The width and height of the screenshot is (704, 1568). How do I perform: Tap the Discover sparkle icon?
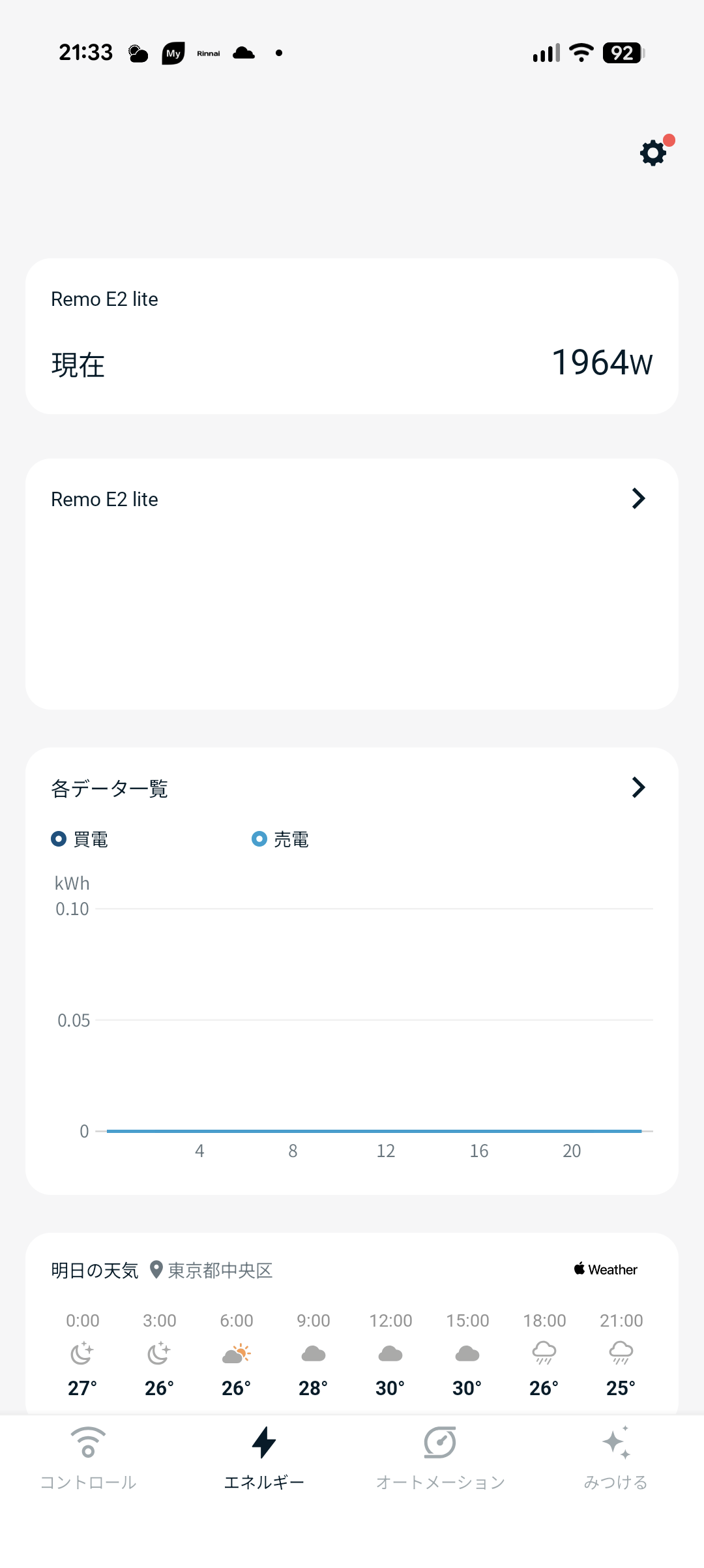616,1441
